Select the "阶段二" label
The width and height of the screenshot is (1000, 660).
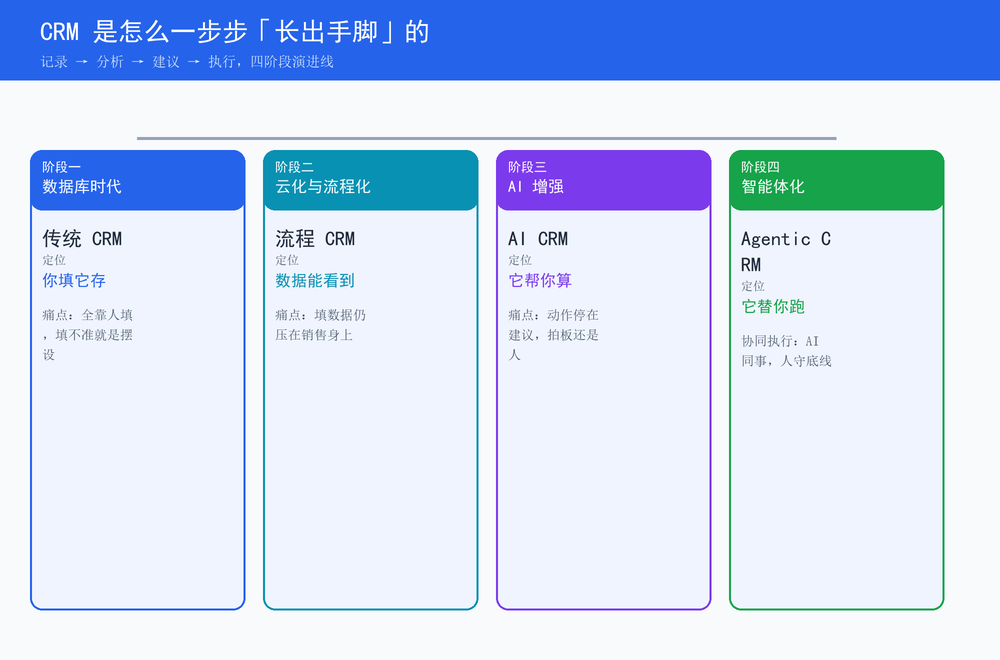tap(294, 167)
